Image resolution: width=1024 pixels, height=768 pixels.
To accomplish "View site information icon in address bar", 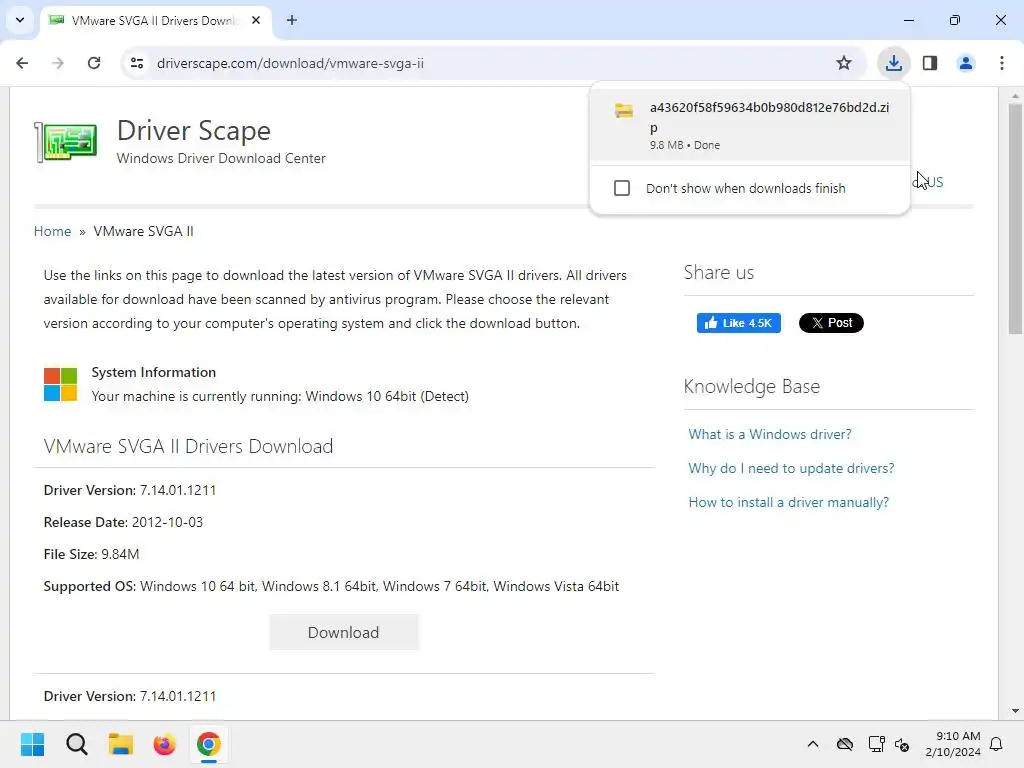I will 137,63.
